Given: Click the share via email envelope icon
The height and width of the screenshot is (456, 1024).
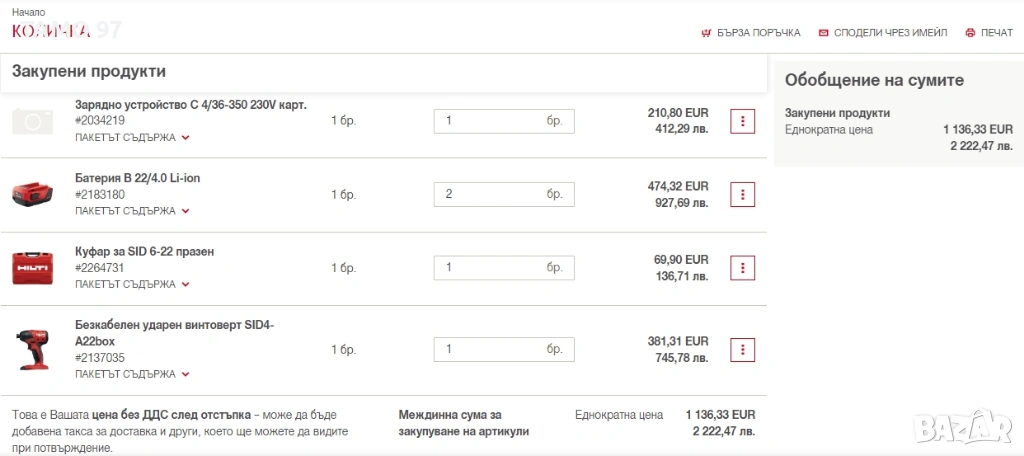Looking at the screenshot, I should tap(823, 33).
